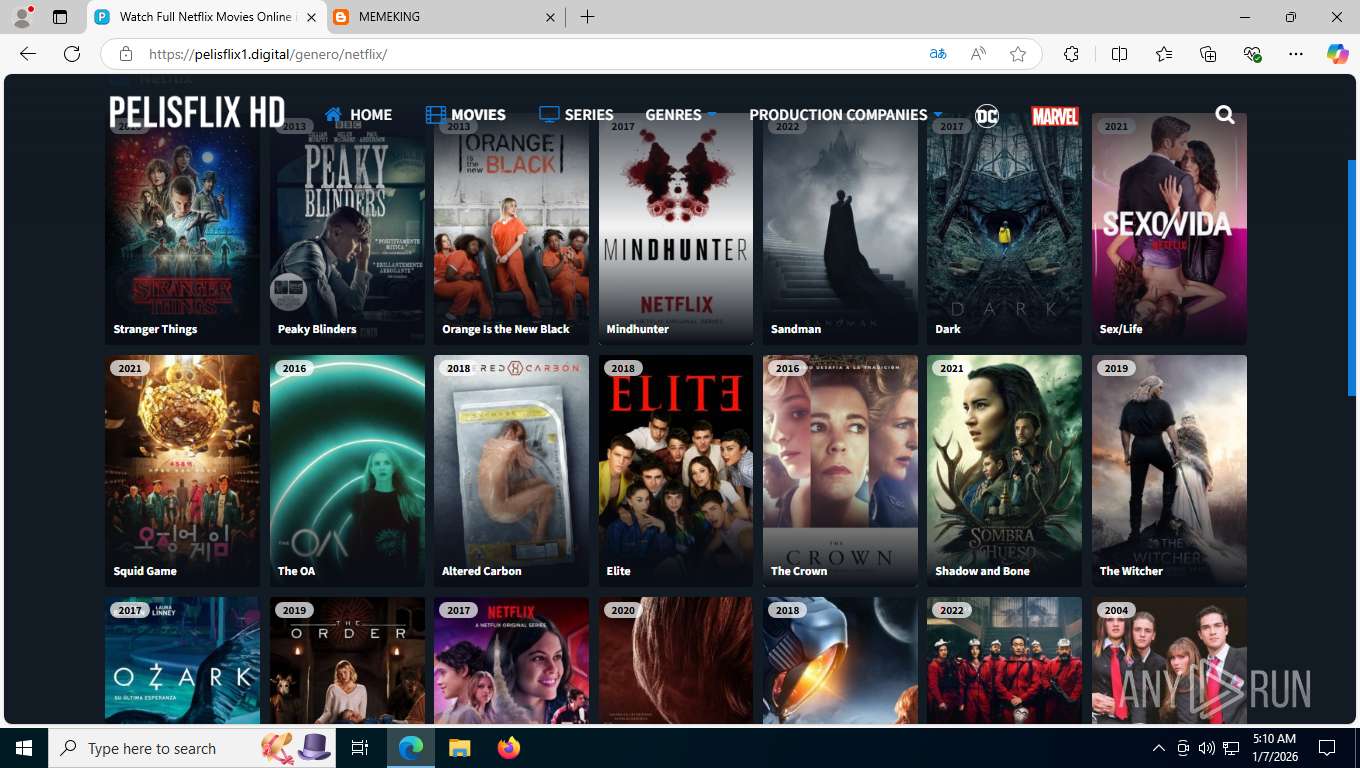Open Collections icon in toolbar
The height and width of the screenshot is (768, 1360).
coord(1208,54)
